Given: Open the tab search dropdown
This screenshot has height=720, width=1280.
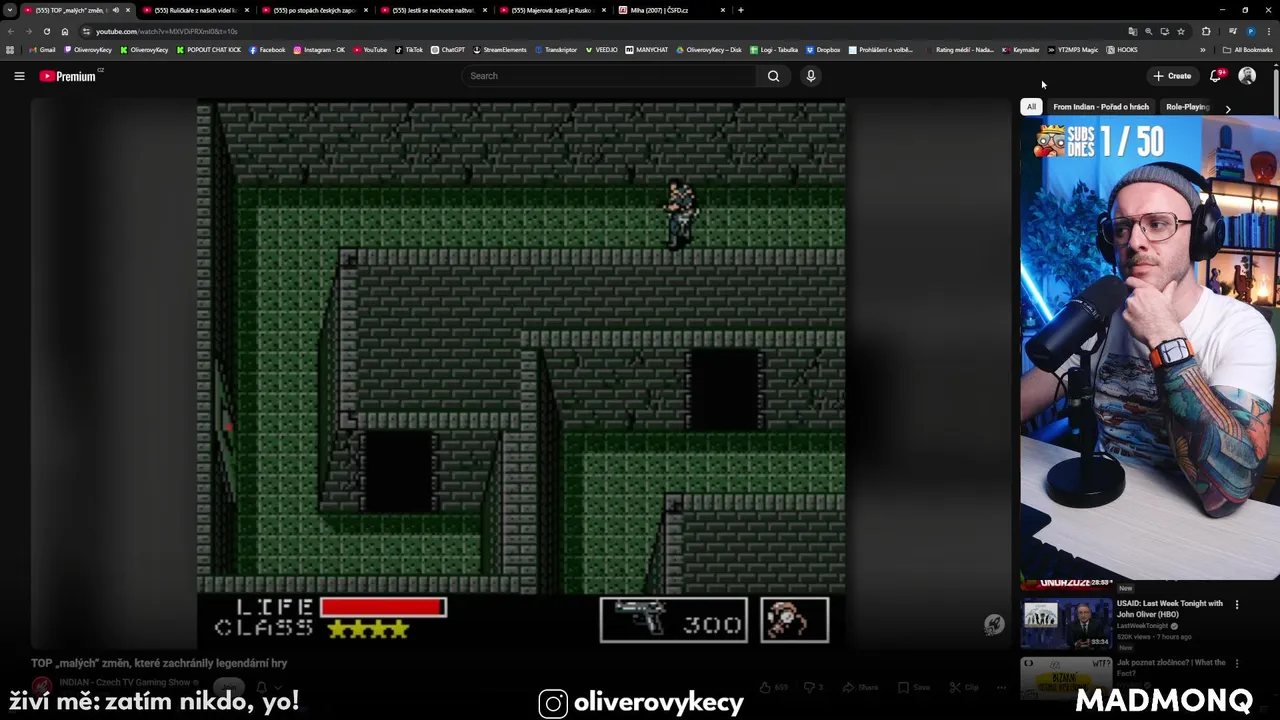Looking at the screenshot, I should (9, 10).
